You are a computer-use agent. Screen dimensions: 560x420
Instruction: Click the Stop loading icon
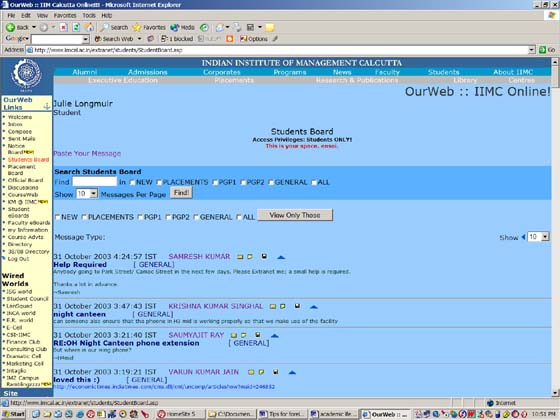click(x=64, y=27)
